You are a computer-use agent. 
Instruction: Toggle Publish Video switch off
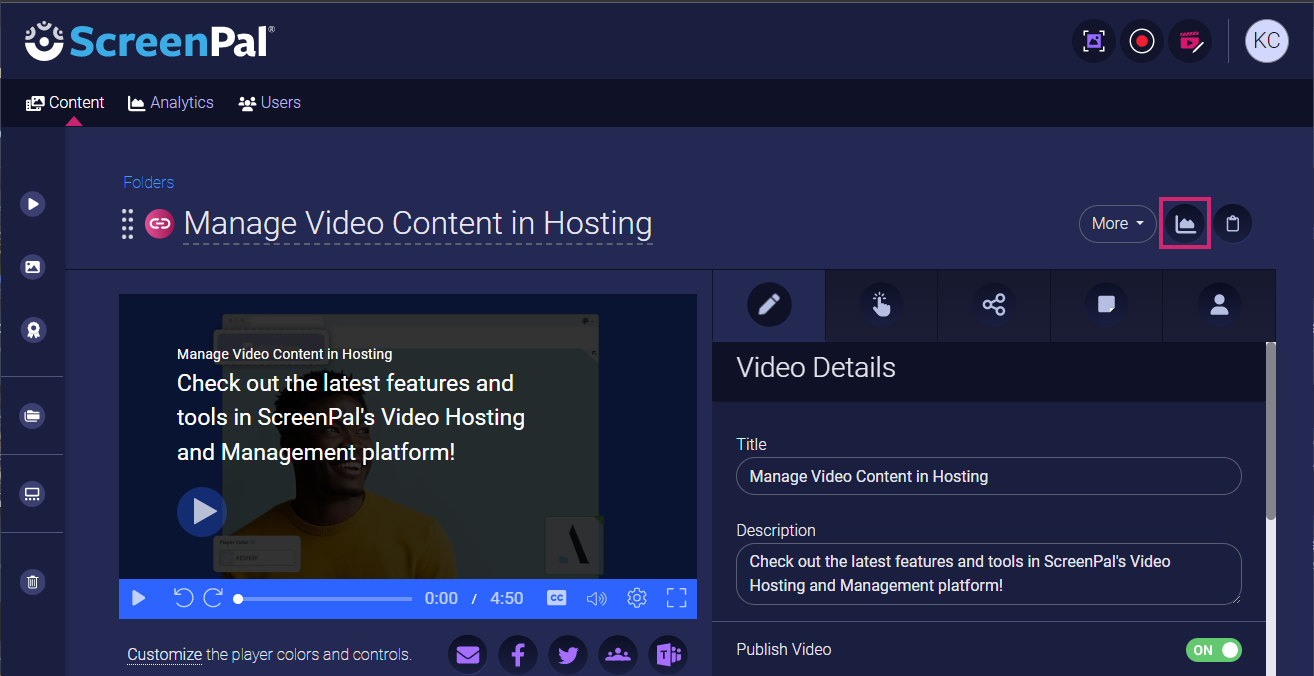tap(1214, 650)
